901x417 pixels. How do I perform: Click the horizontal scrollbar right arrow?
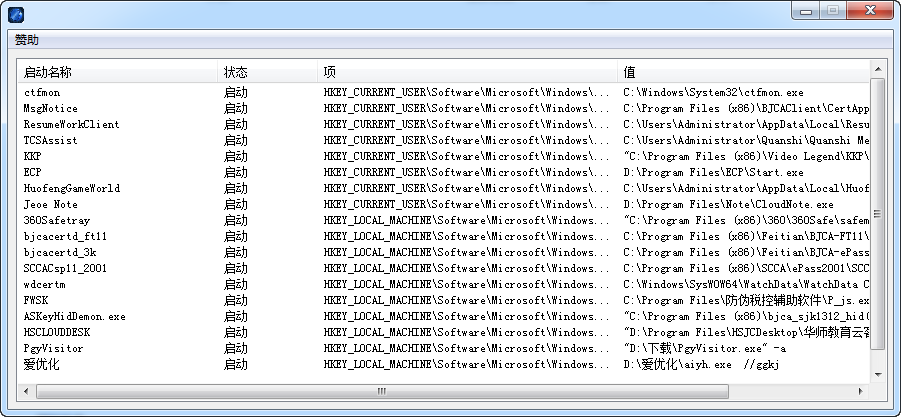point(861,391)
